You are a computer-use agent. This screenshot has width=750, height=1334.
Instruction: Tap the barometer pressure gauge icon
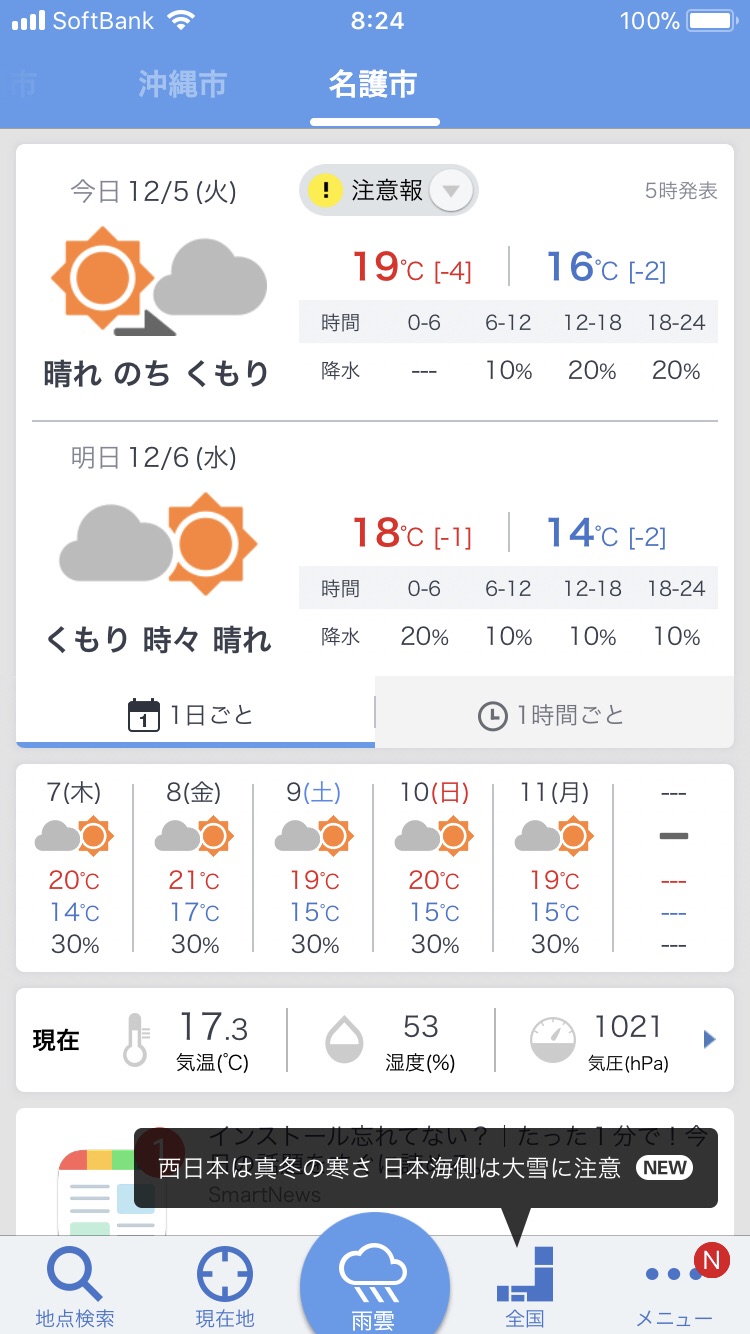point(553,1040)
